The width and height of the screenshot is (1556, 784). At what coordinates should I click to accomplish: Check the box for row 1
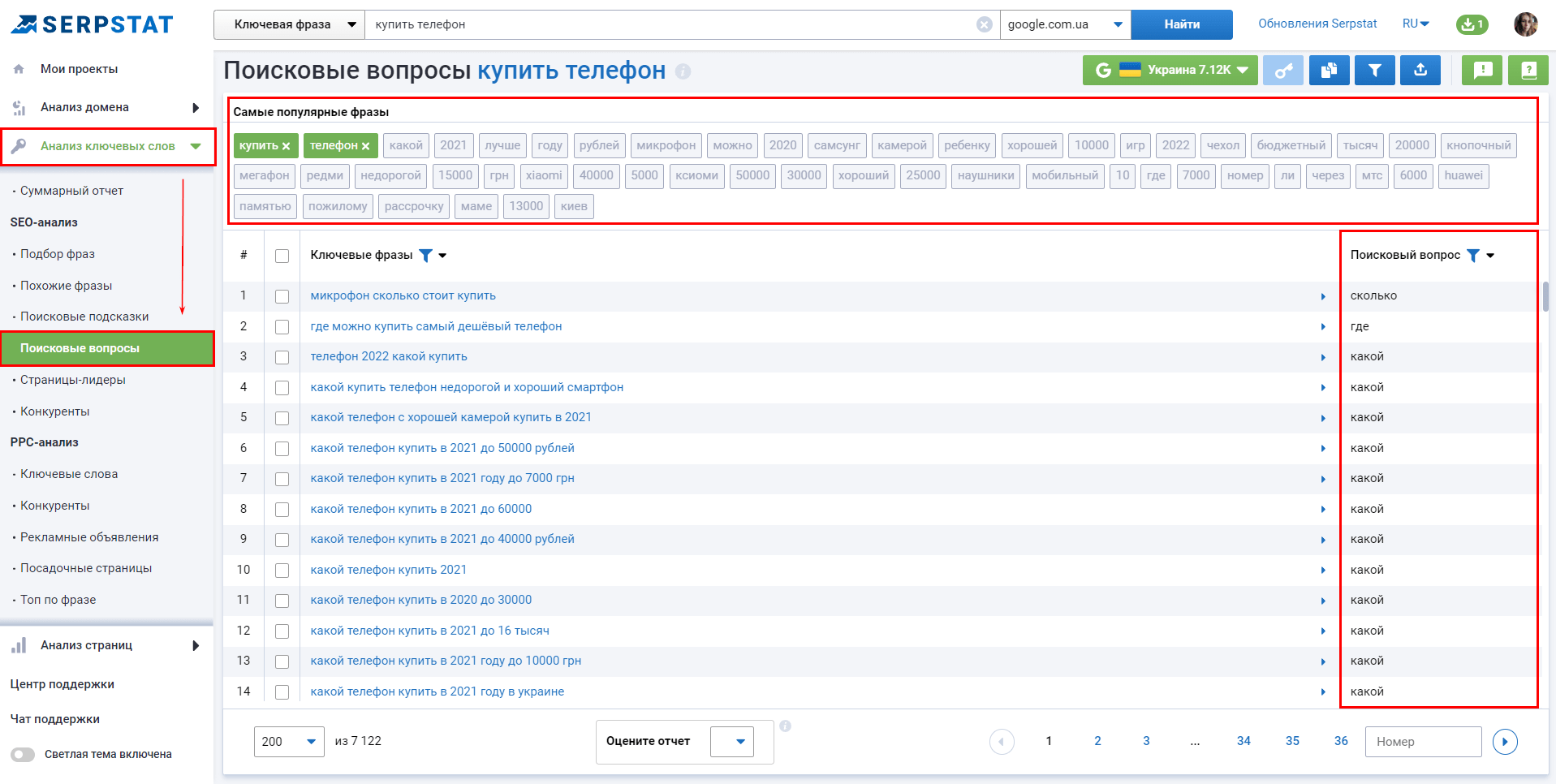282,296
